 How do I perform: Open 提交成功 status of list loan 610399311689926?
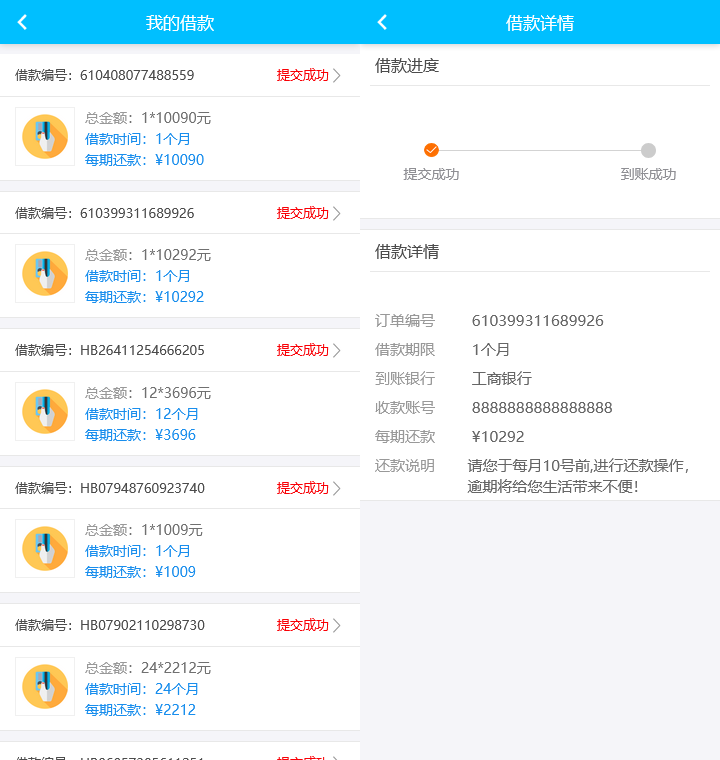click(303, 213)
